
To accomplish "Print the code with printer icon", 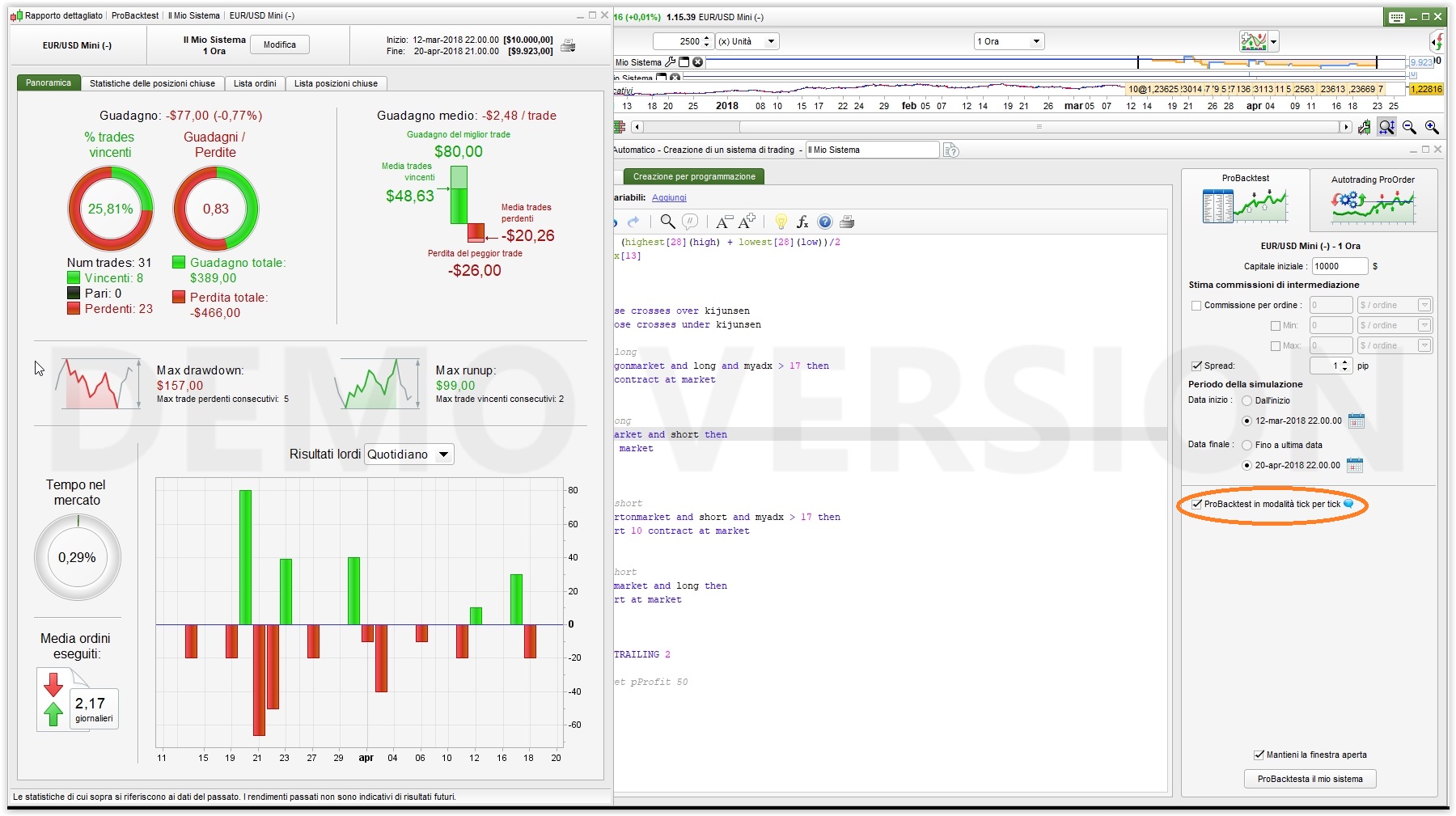I will click(847, 222).
